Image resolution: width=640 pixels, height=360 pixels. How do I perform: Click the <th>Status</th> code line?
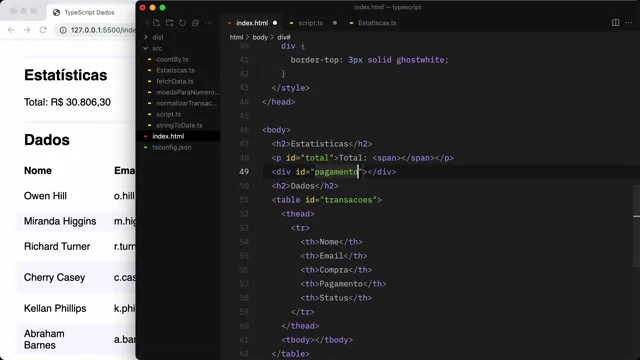pyautogui.click(x=336, y=298)
